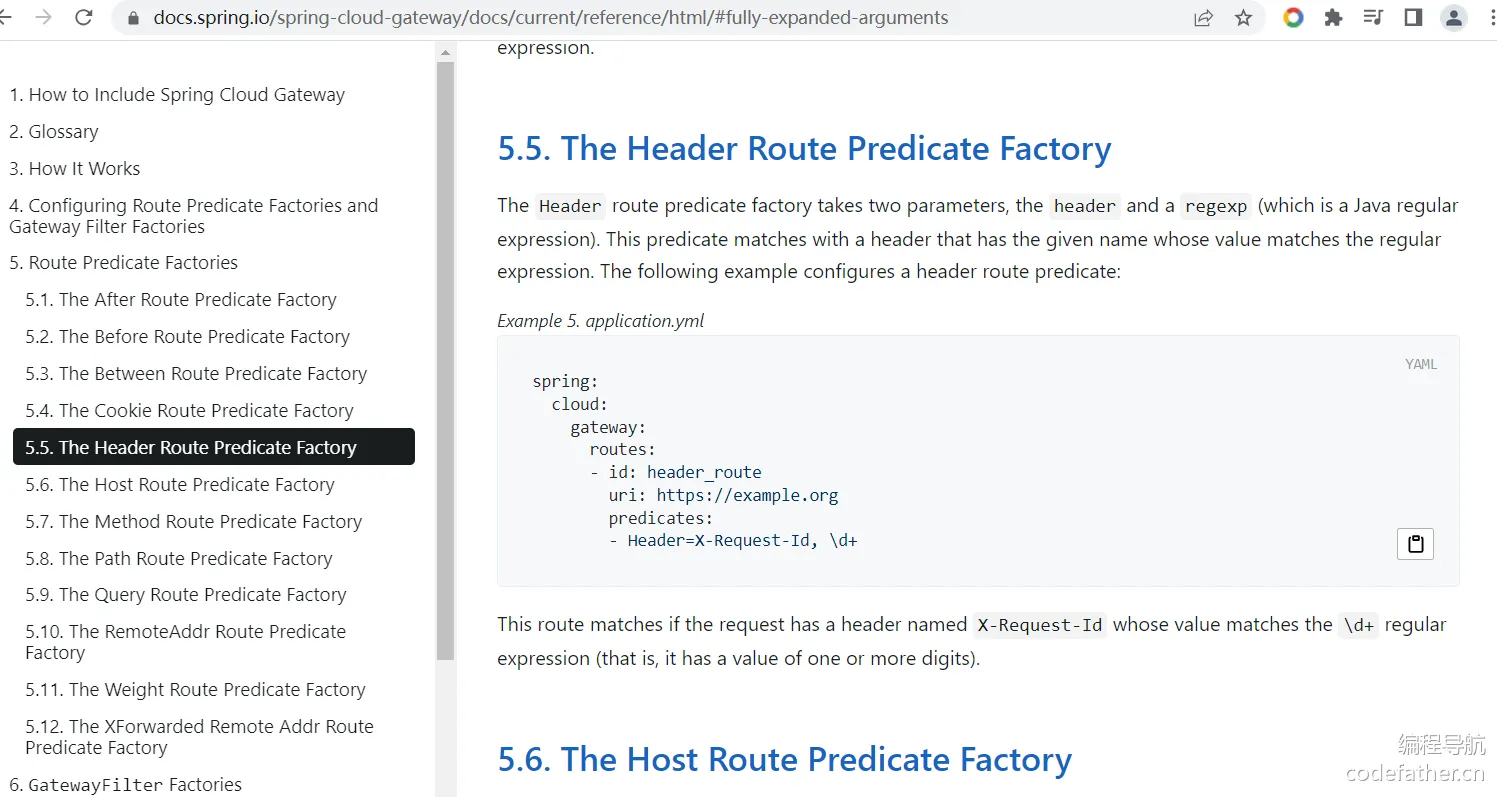Share this page using the share icon

1203,18
